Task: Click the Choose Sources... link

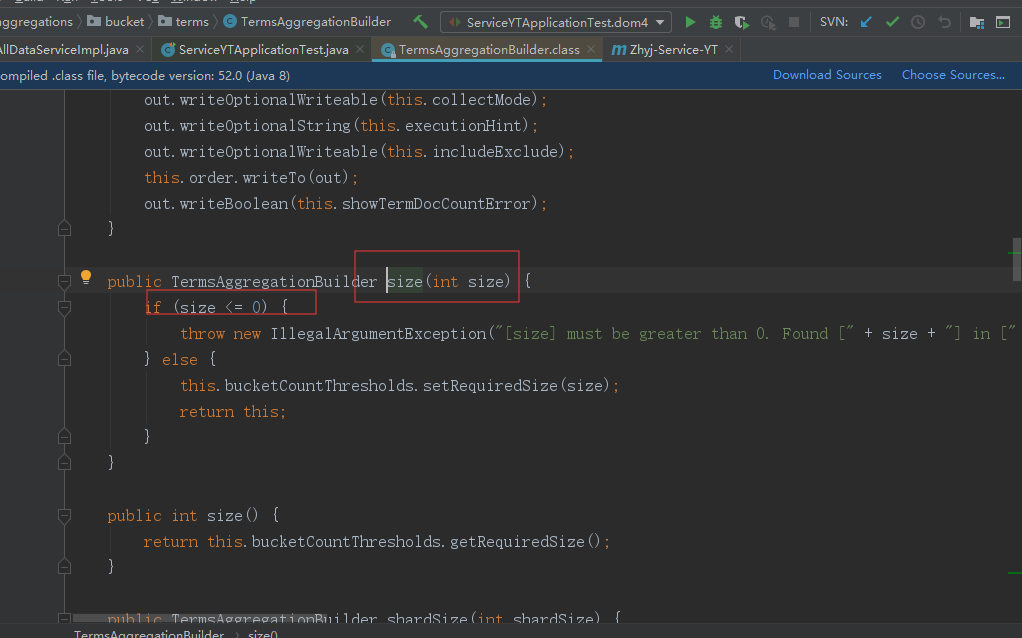Action: click(953, 75)
